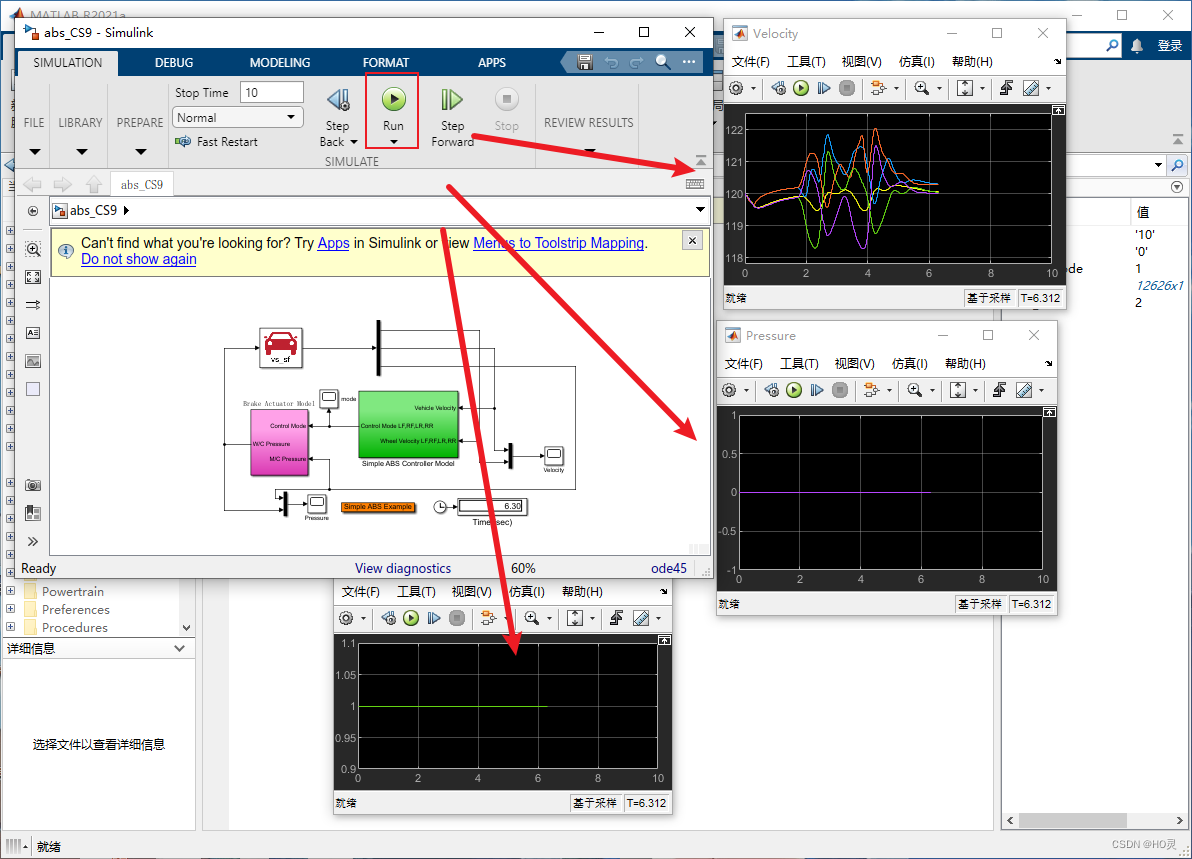This screenshot has height=859, width=1192.
Task: Open the more options ellipsis in Simulink
Action: coord(689,62)
